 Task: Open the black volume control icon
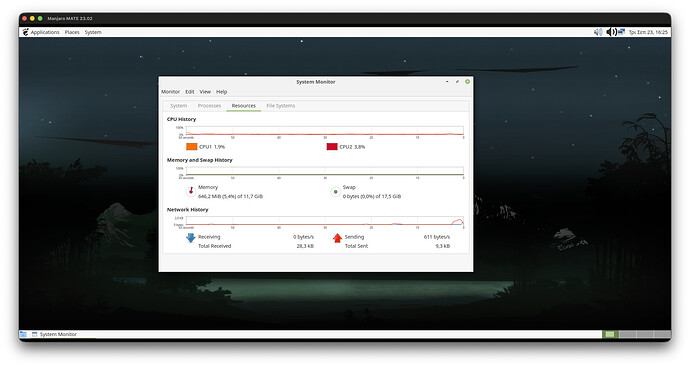coord(611,32)
